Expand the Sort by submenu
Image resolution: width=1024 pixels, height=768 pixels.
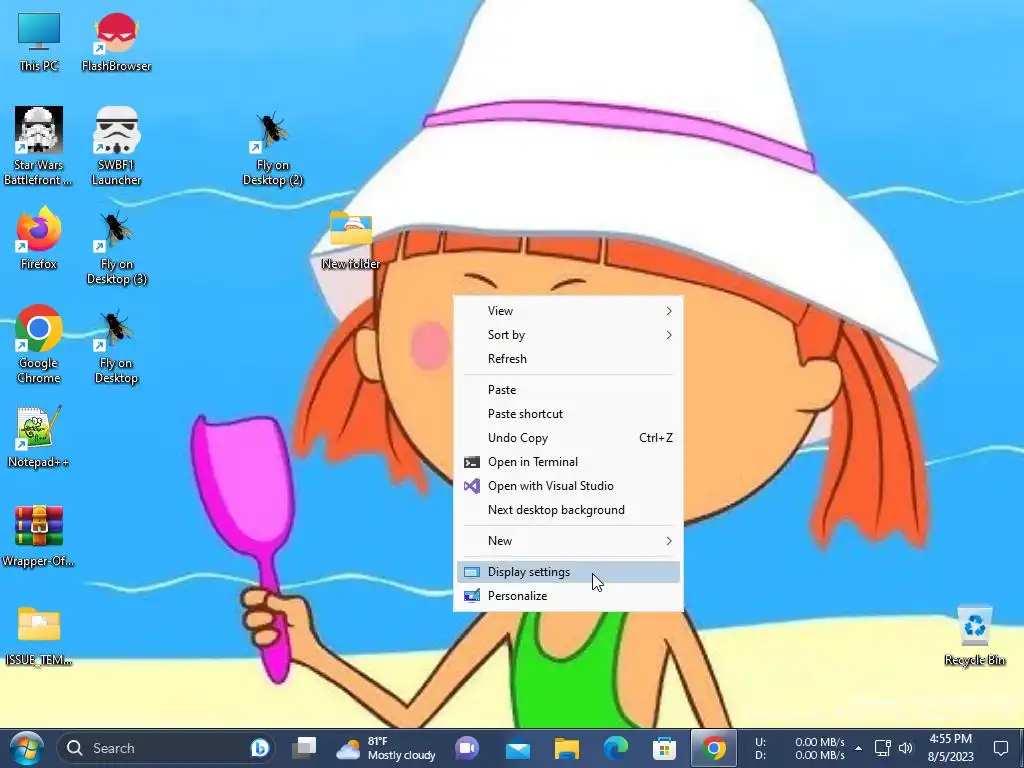(568, 335)
